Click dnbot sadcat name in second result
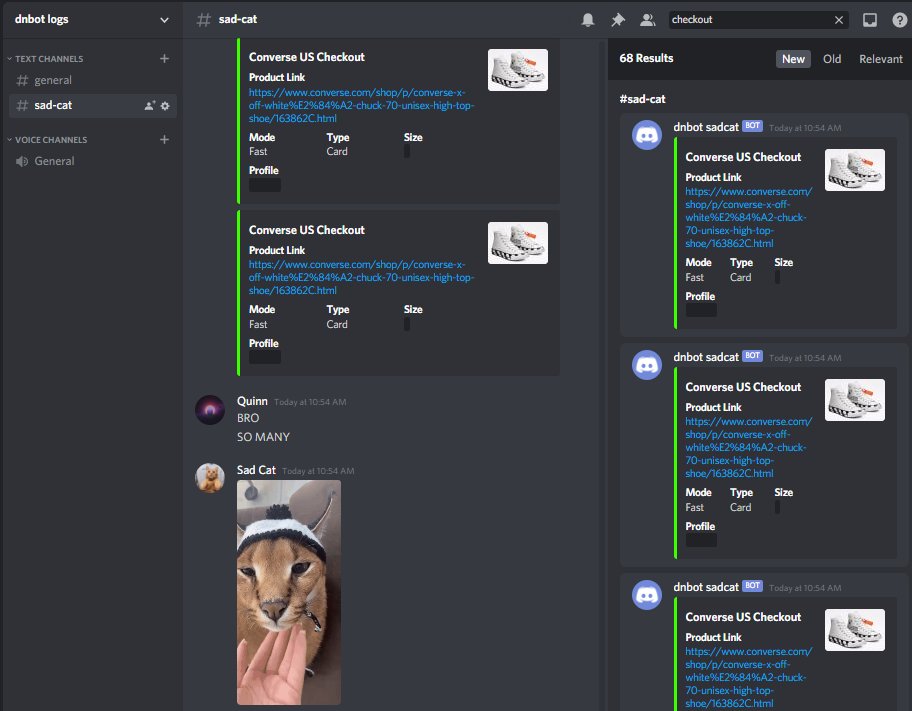 (x=706, y=357)
